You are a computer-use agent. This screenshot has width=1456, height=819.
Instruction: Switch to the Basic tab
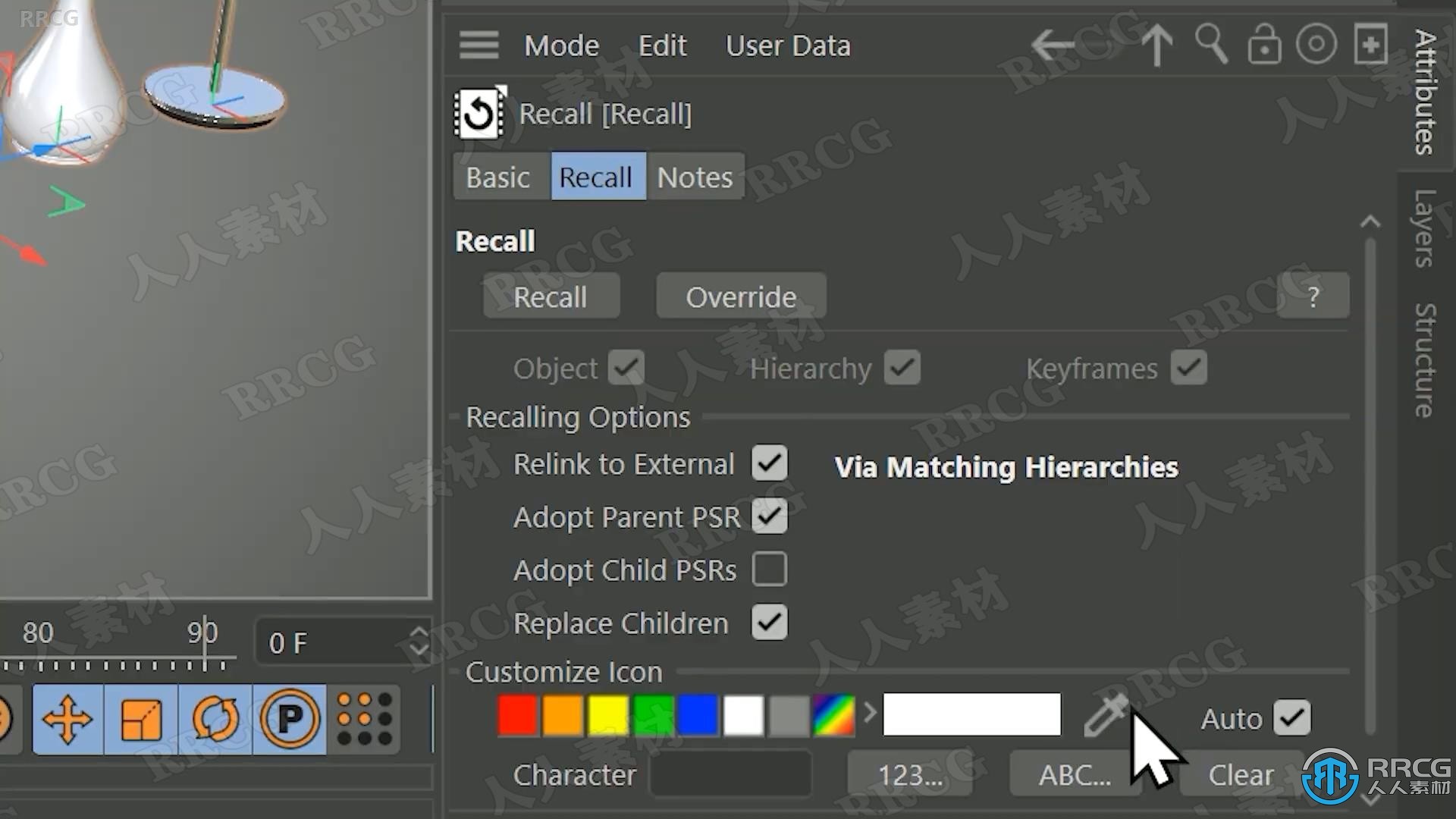pyautogui.click(x=497, y=176)
